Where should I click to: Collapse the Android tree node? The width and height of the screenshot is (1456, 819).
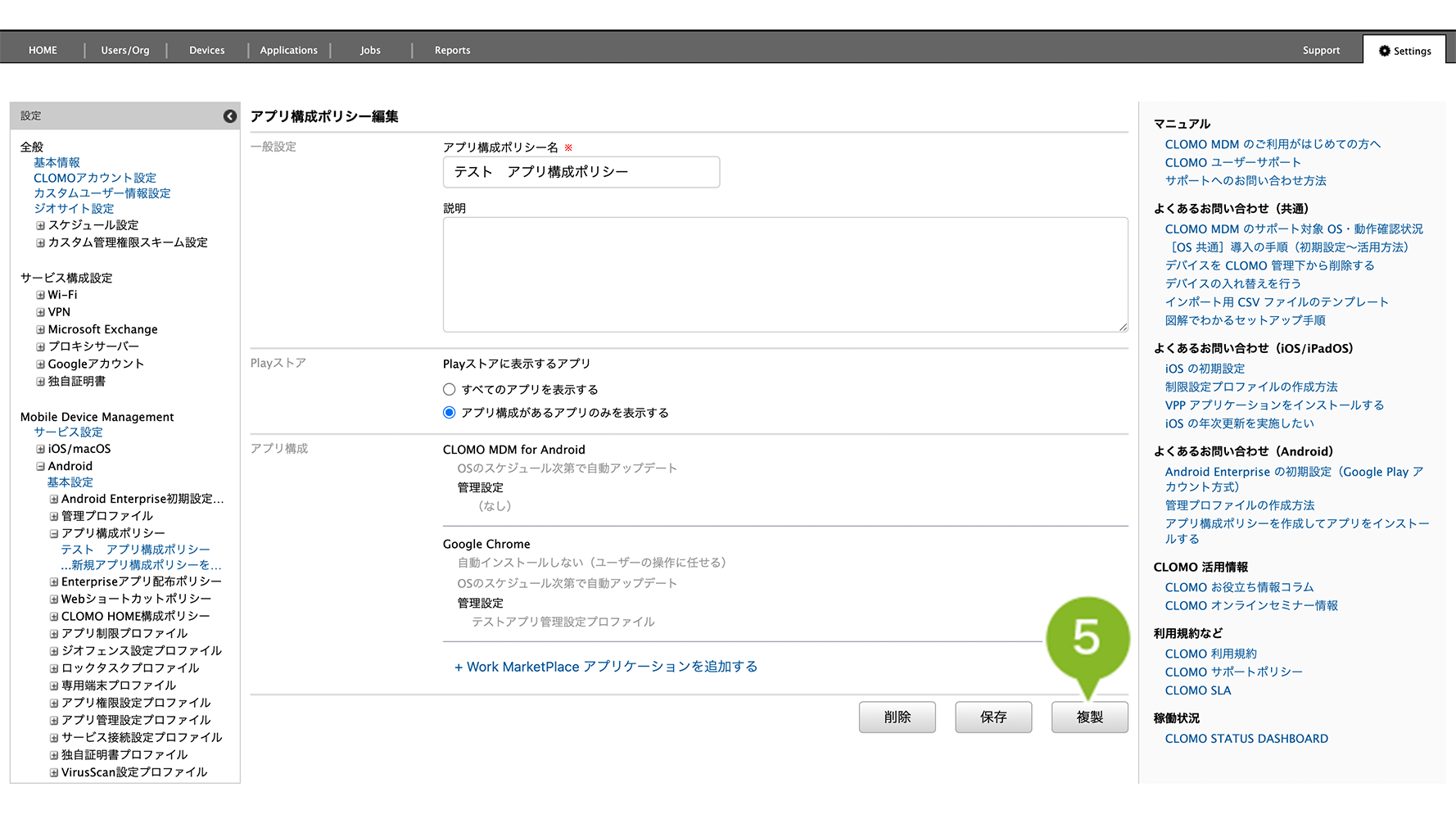40,466
